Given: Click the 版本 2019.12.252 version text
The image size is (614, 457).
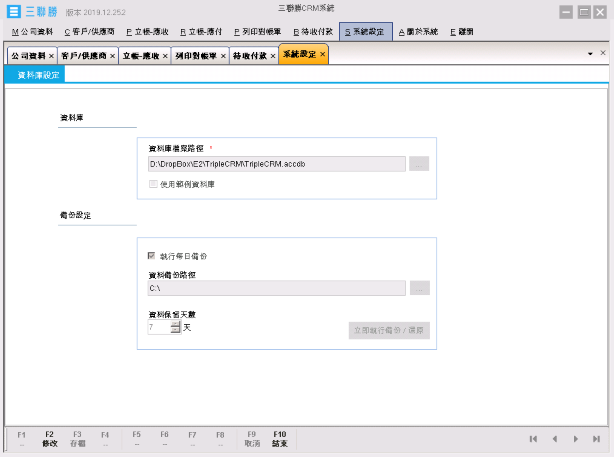Looking at the screenshot, I should click(x=96, y=13).
